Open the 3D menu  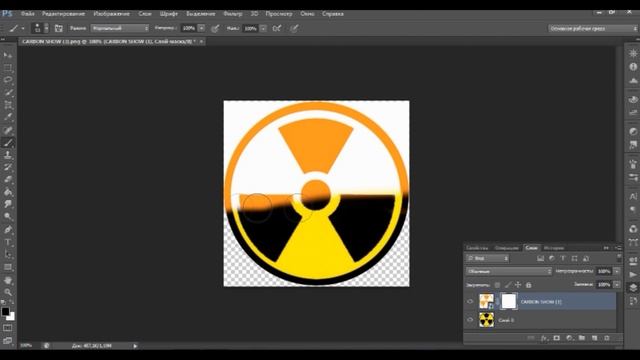tap(254, 13)
